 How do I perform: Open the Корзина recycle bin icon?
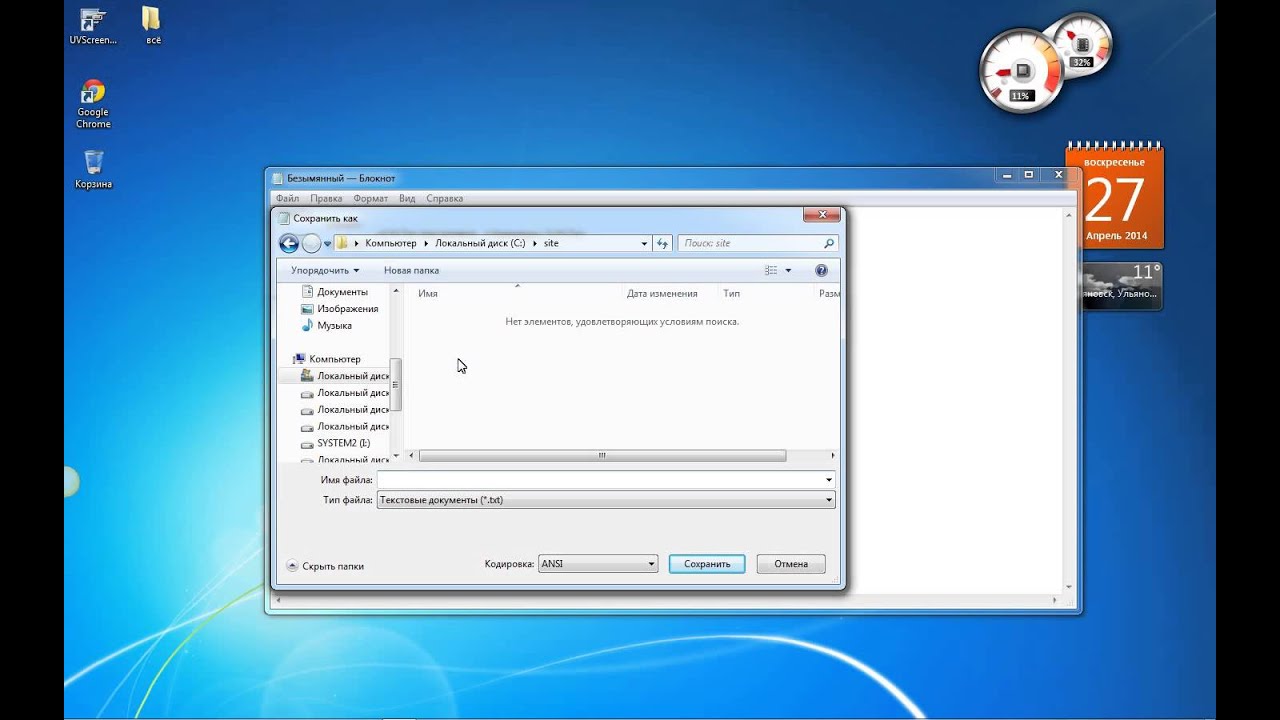coord(93,170)
